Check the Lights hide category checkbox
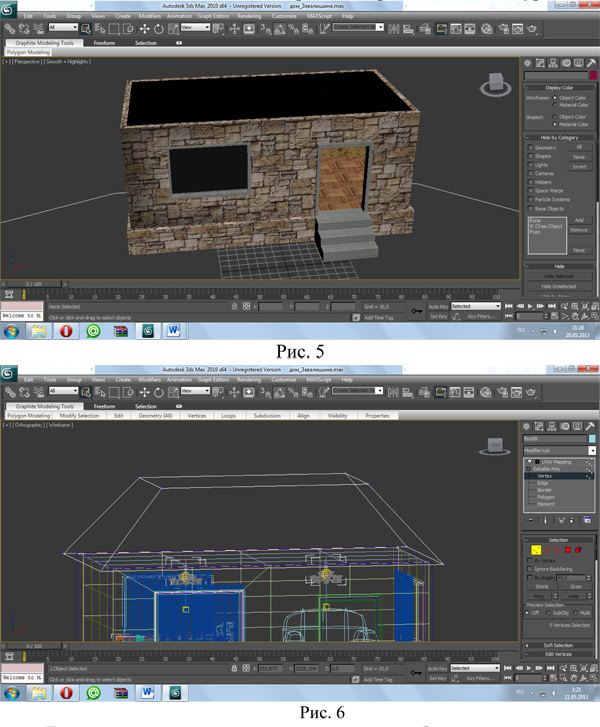Screen dimensions: 600x727 pyautogui.click(x=530, y=165)
